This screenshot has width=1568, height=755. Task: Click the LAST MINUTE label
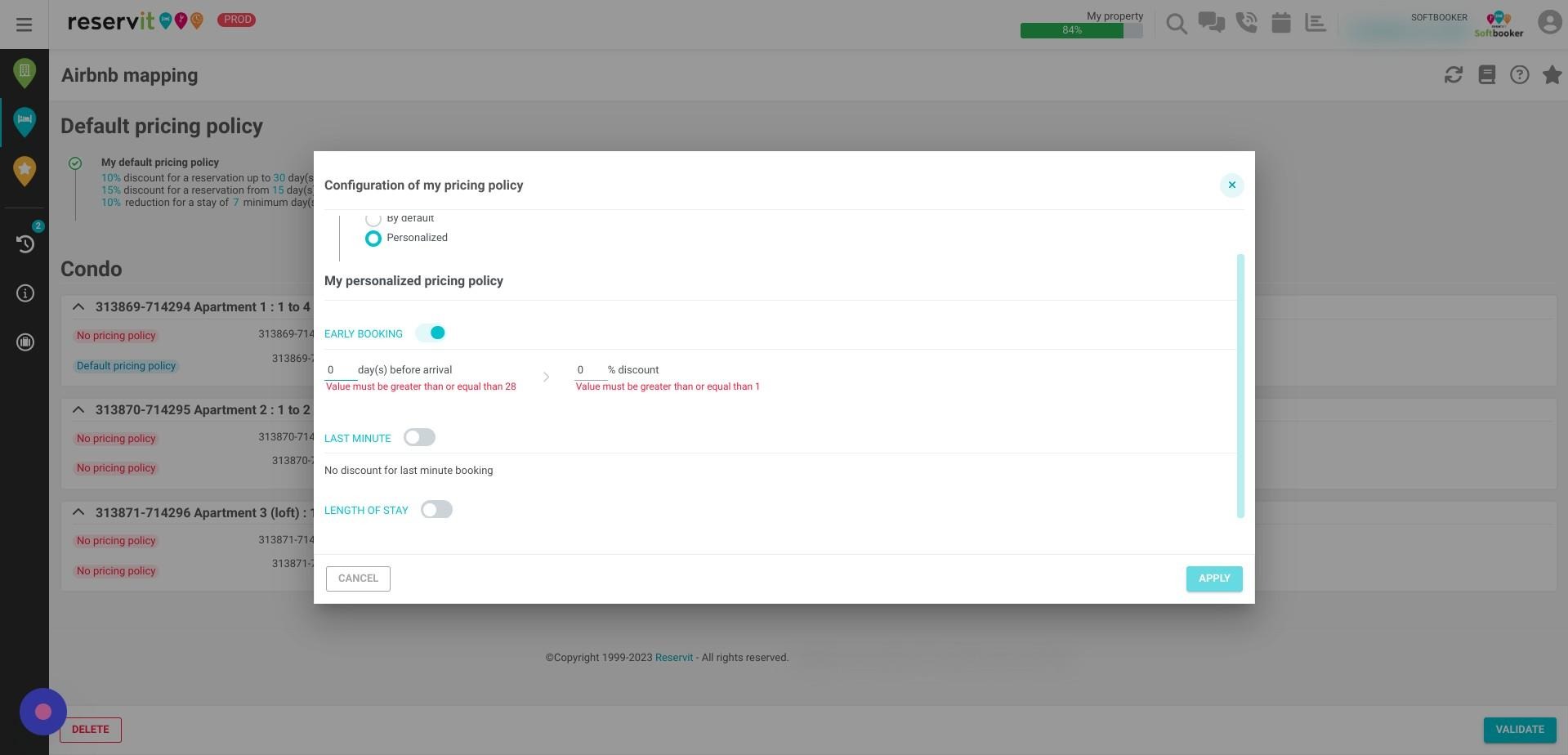(x=358, y=439)
